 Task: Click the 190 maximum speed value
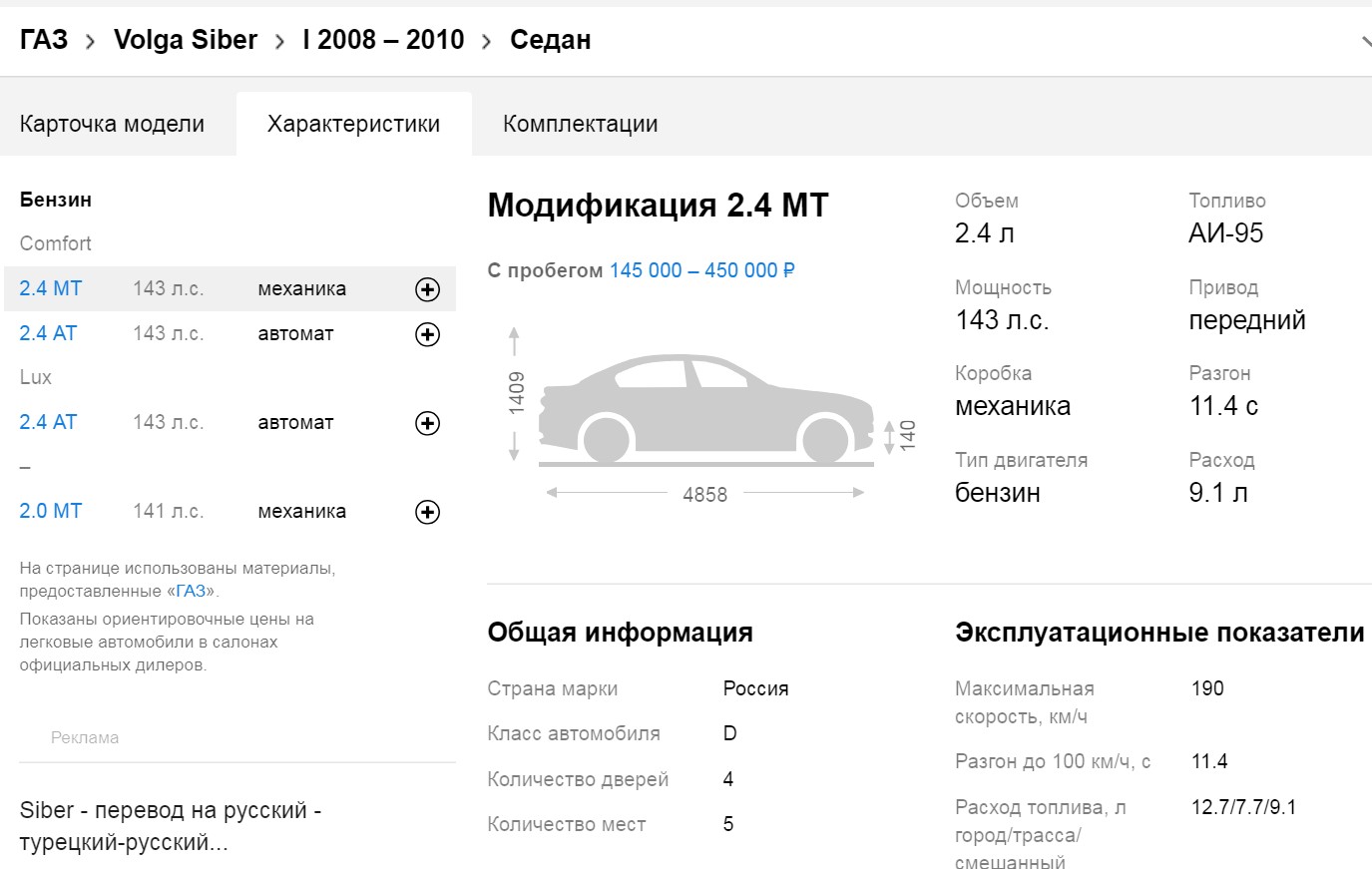pos(1207,688)
